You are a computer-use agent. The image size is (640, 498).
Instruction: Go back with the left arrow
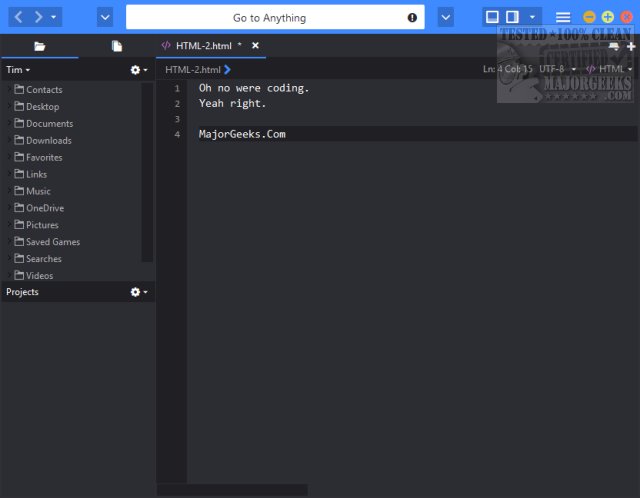[18, 17]
